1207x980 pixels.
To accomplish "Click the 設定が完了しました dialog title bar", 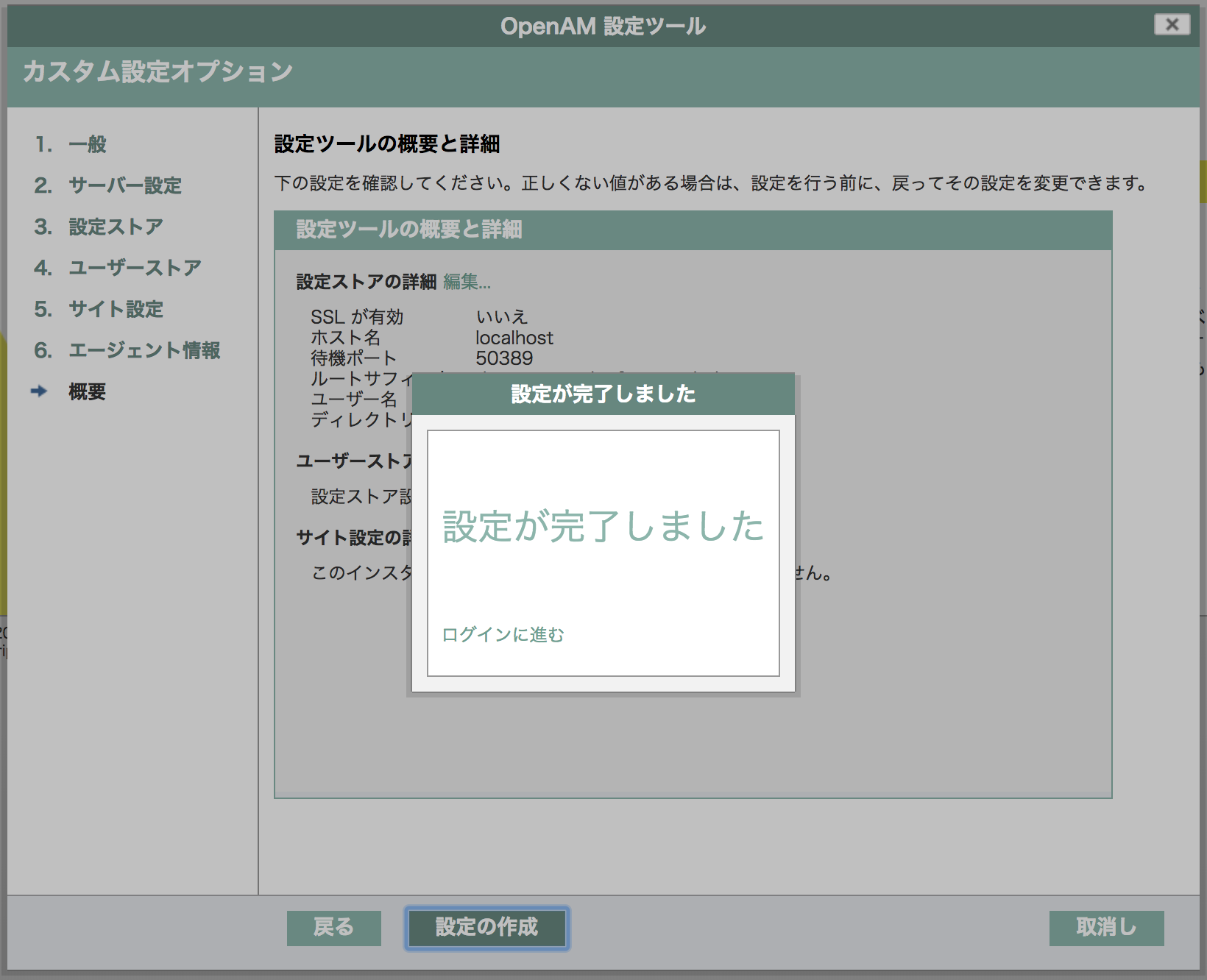I will (x=603, y=394).
